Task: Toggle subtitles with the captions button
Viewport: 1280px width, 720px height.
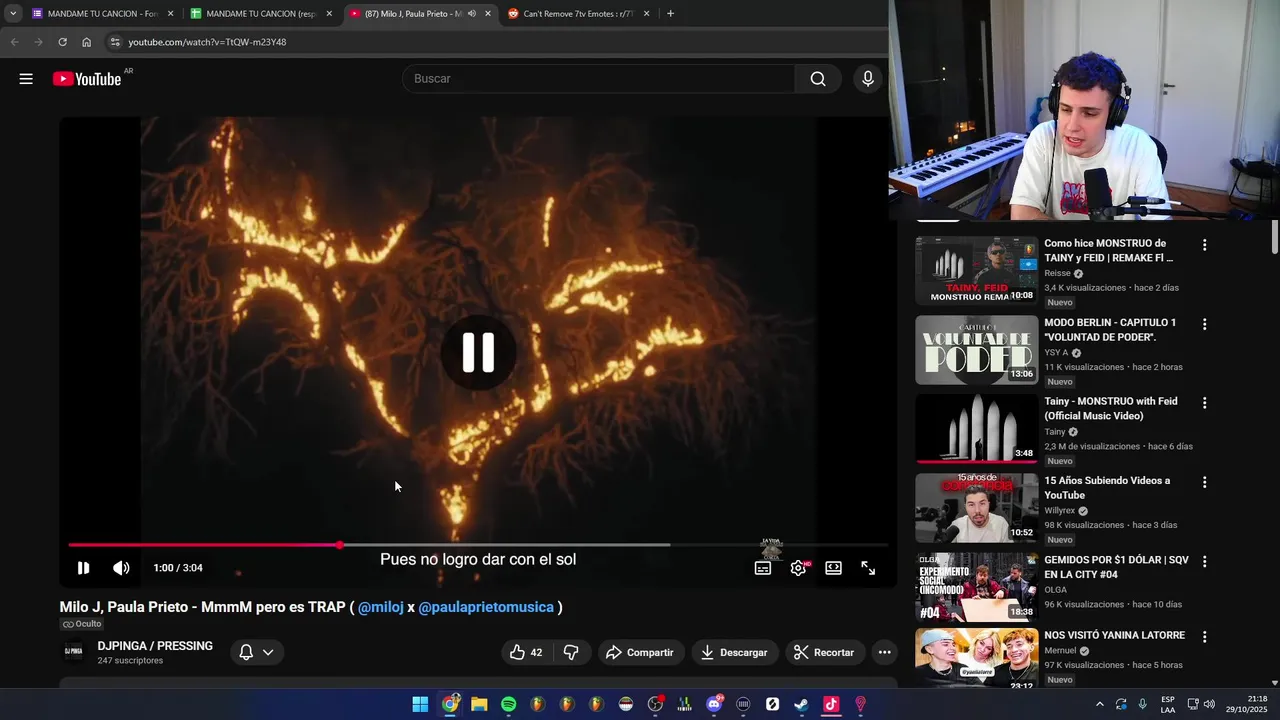Action: click(763, 568)
